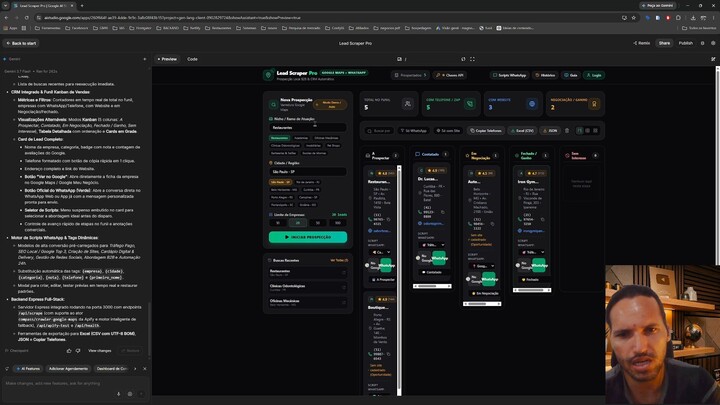Select the Curitiba - PR city chip
The height and width of the screenshot is (405, 720).
(x=311, y=190)
